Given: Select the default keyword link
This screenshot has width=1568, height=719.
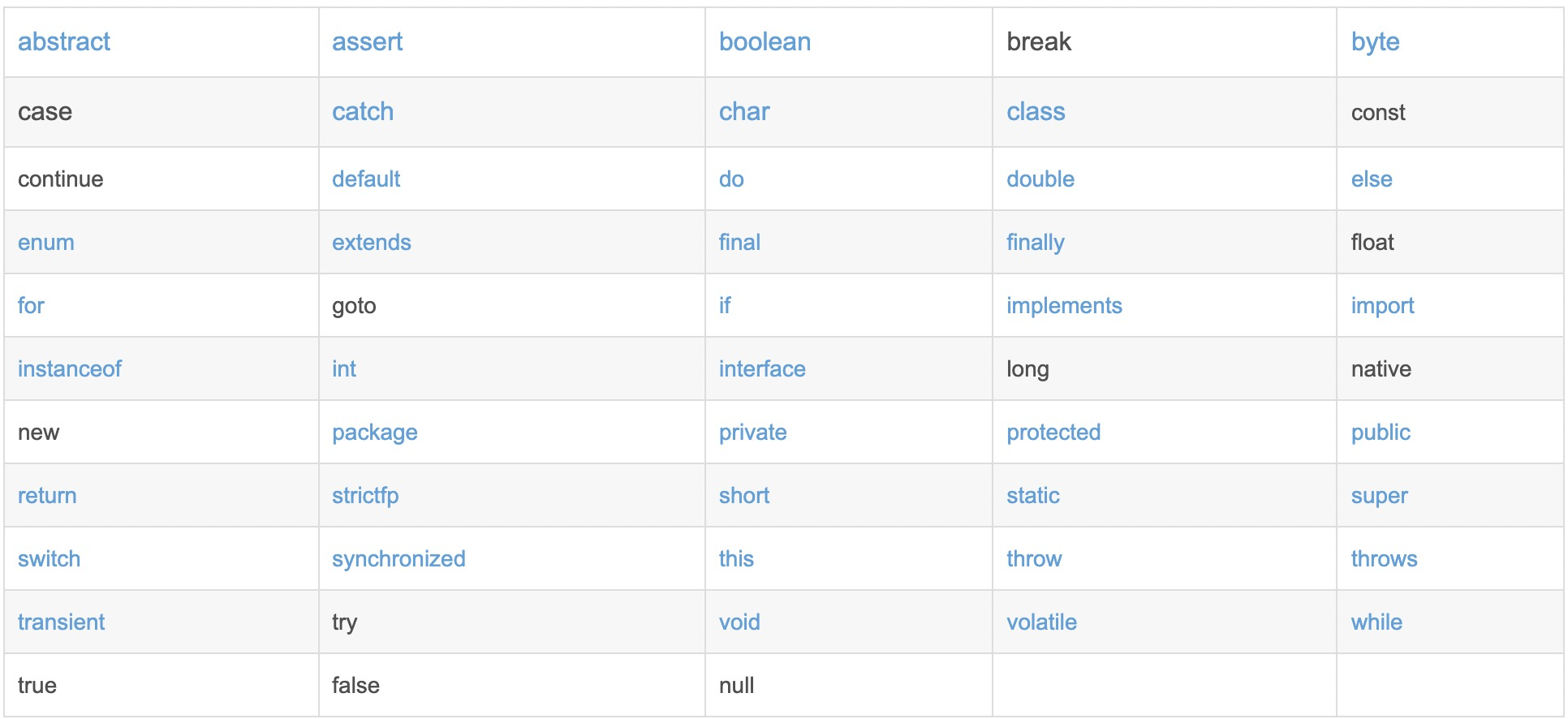Looking at the screenshot, I should 366,179.
